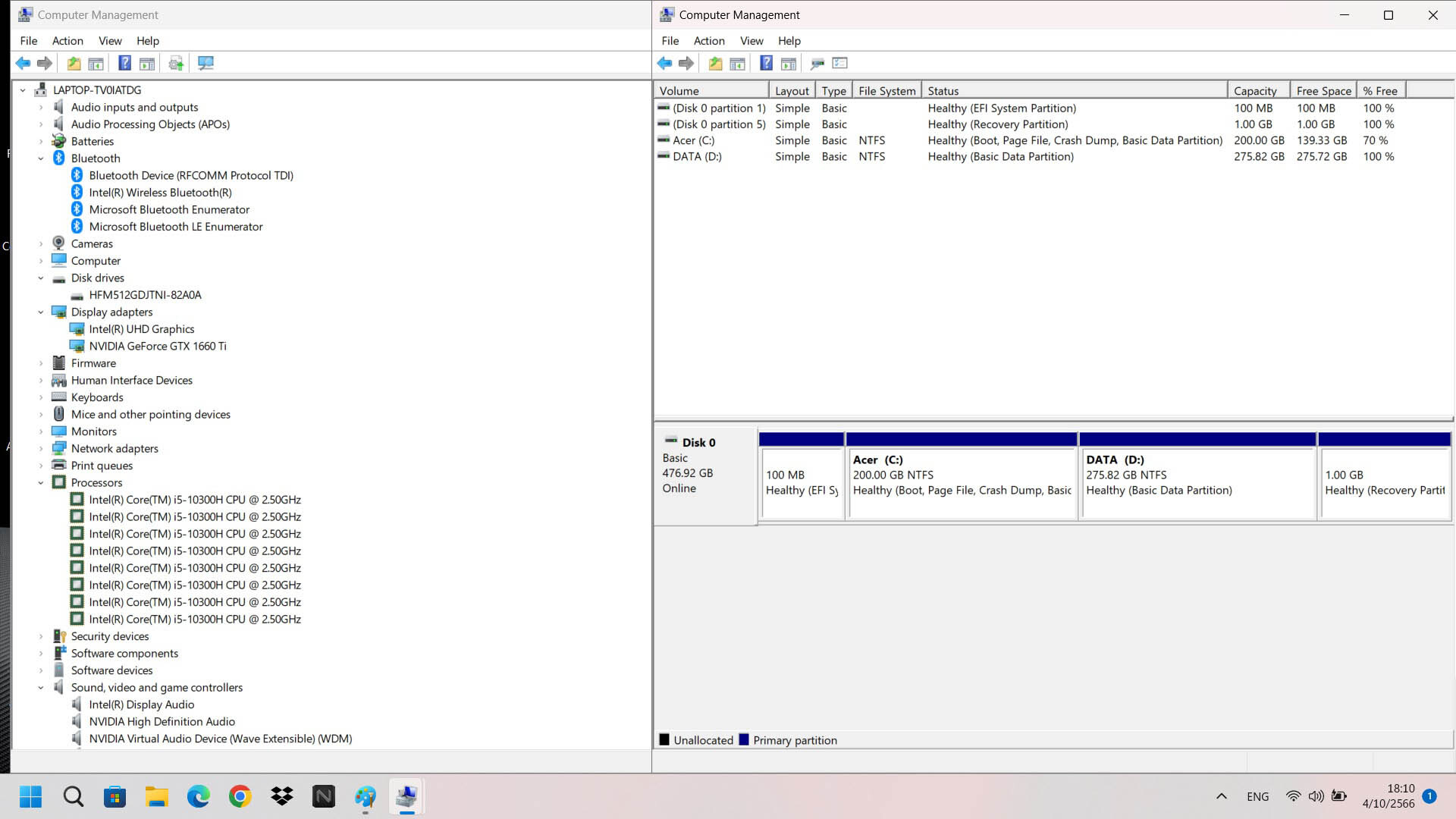Image resolution: width=1456 pixels, height=819 pixels.
Task: Select NVIDIA GeForce GTX 1660 Ti device
Action: coord(157,347)
